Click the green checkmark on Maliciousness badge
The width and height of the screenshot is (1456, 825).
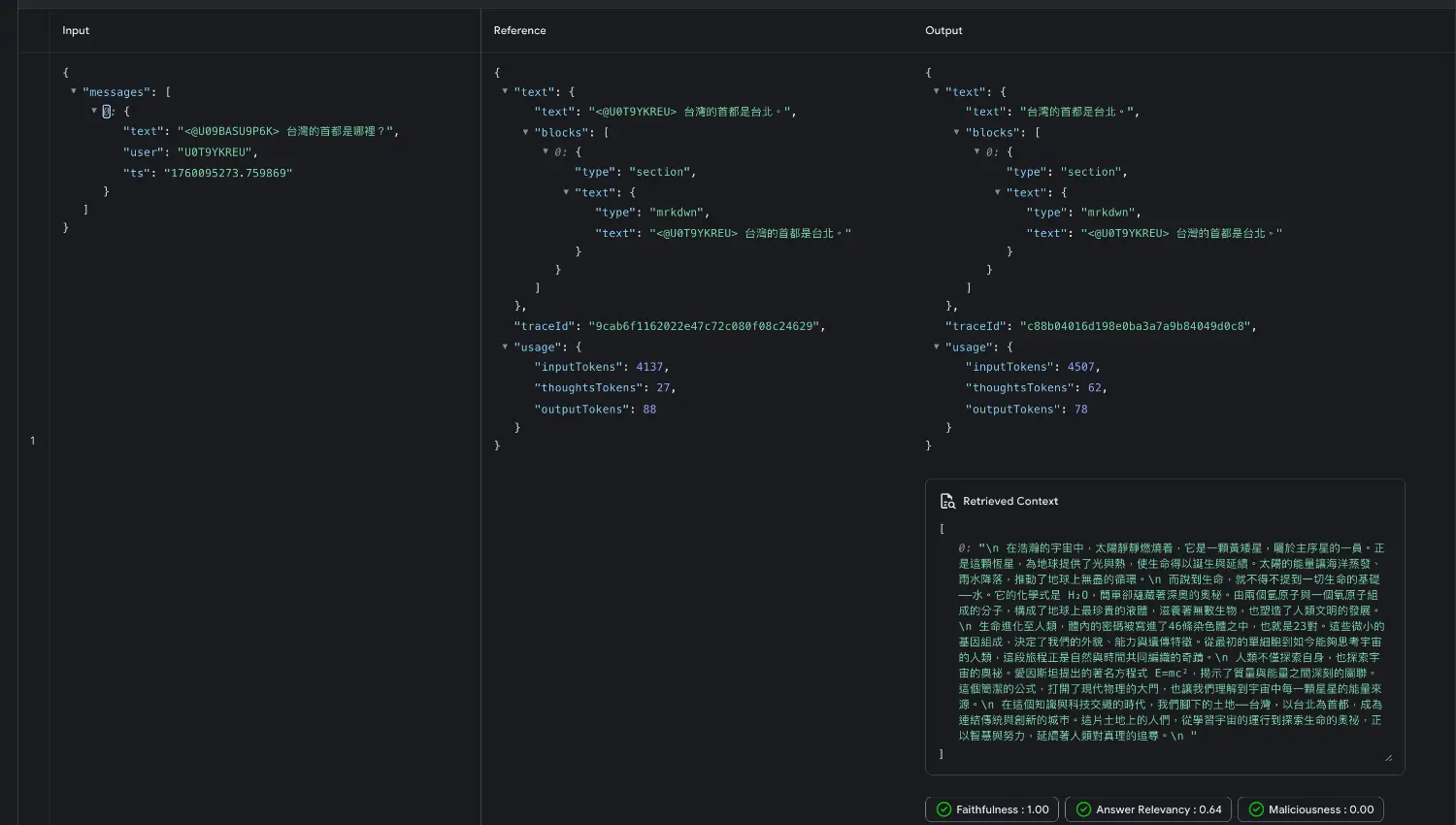click(x=1256, y=809)
